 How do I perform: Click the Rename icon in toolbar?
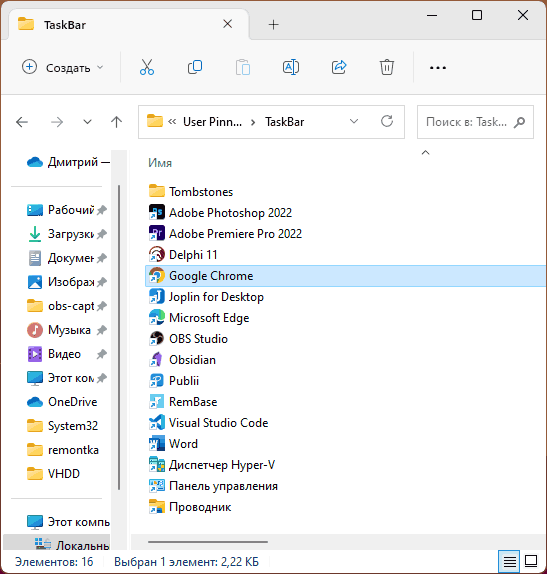291,67
